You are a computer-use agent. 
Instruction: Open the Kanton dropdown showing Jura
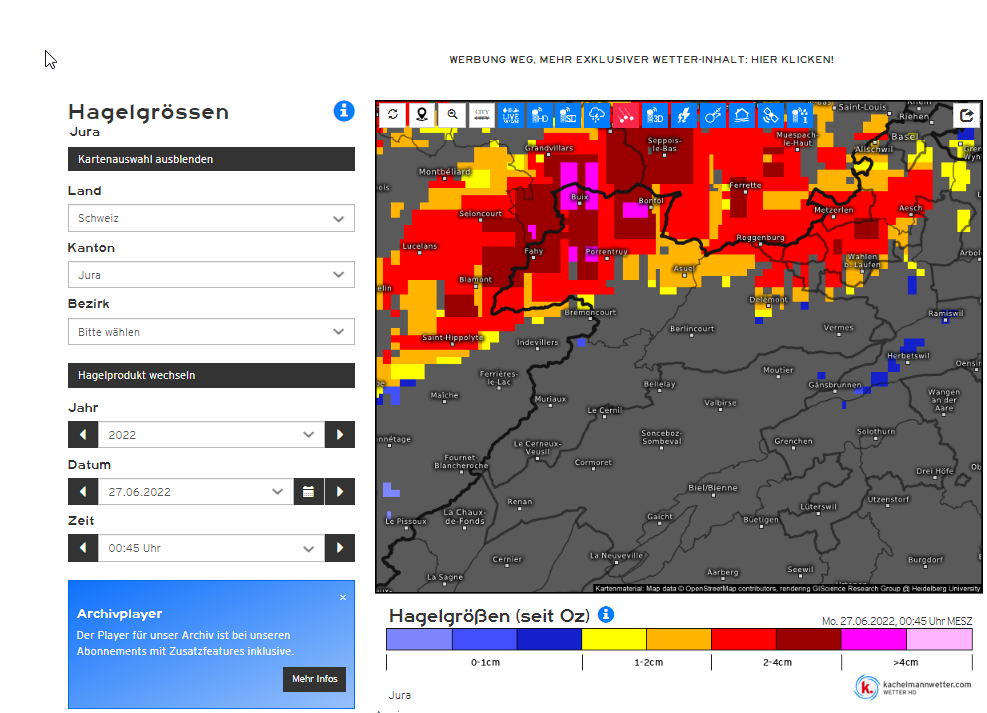pos(211,275)
